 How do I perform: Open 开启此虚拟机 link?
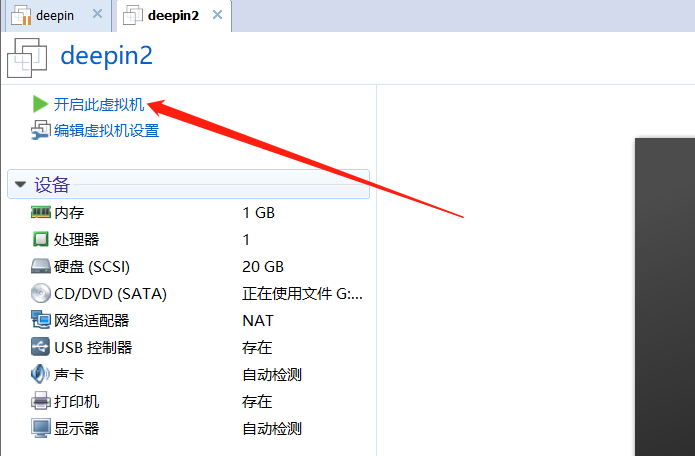[99, 105]
